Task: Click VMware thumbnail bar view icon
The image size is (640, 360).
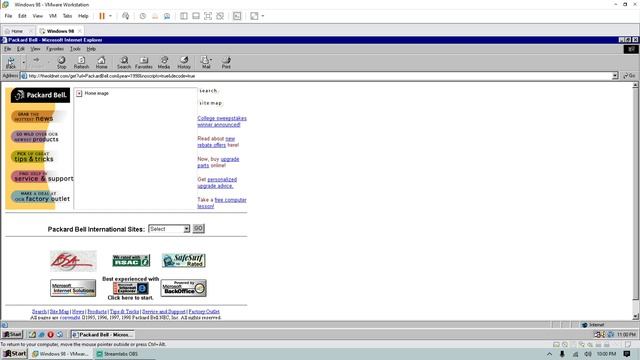Action: (x=196, y=16)
